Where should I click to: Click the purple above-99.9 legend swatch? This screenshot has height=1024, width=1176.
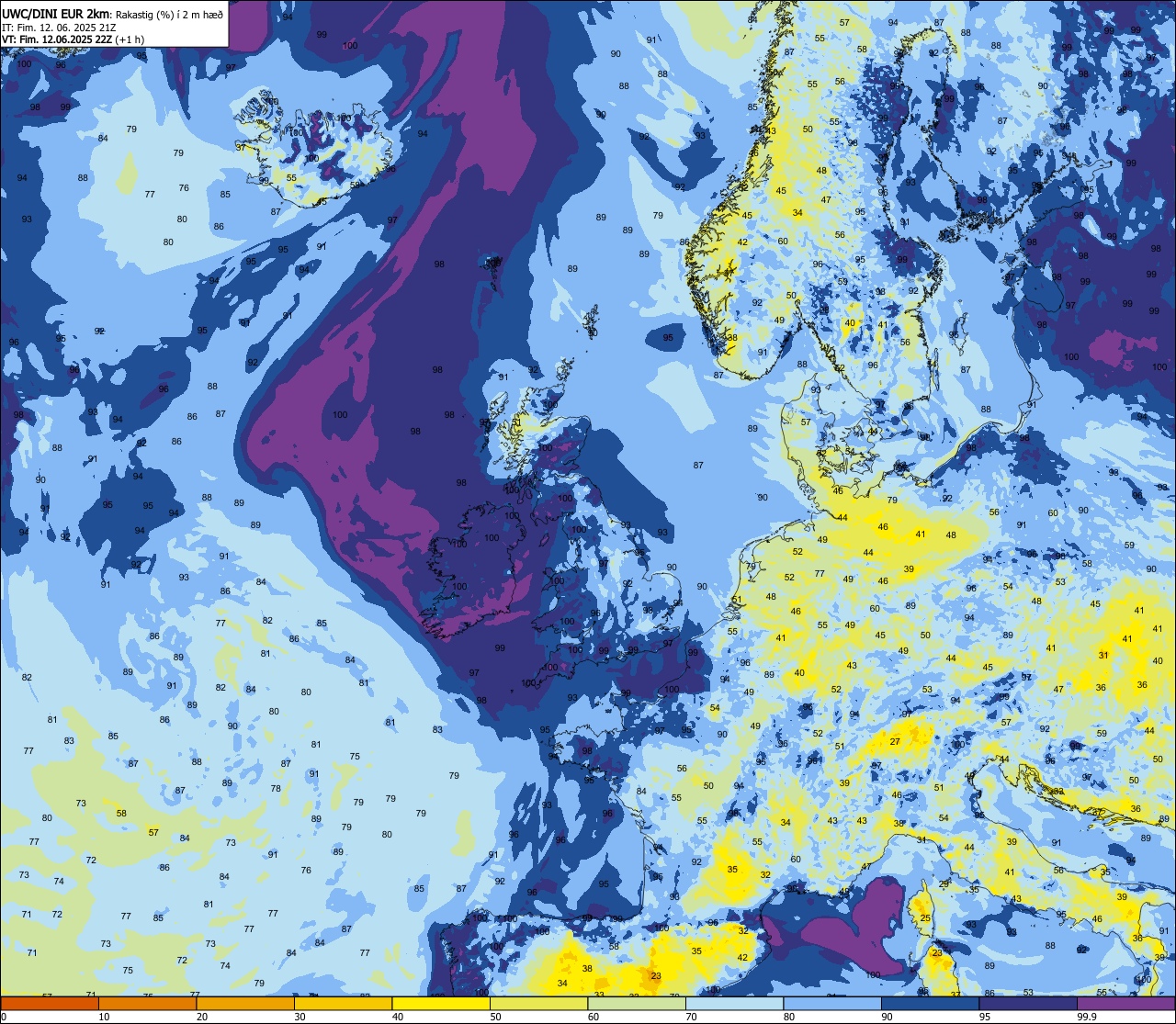[1125, 1003]
